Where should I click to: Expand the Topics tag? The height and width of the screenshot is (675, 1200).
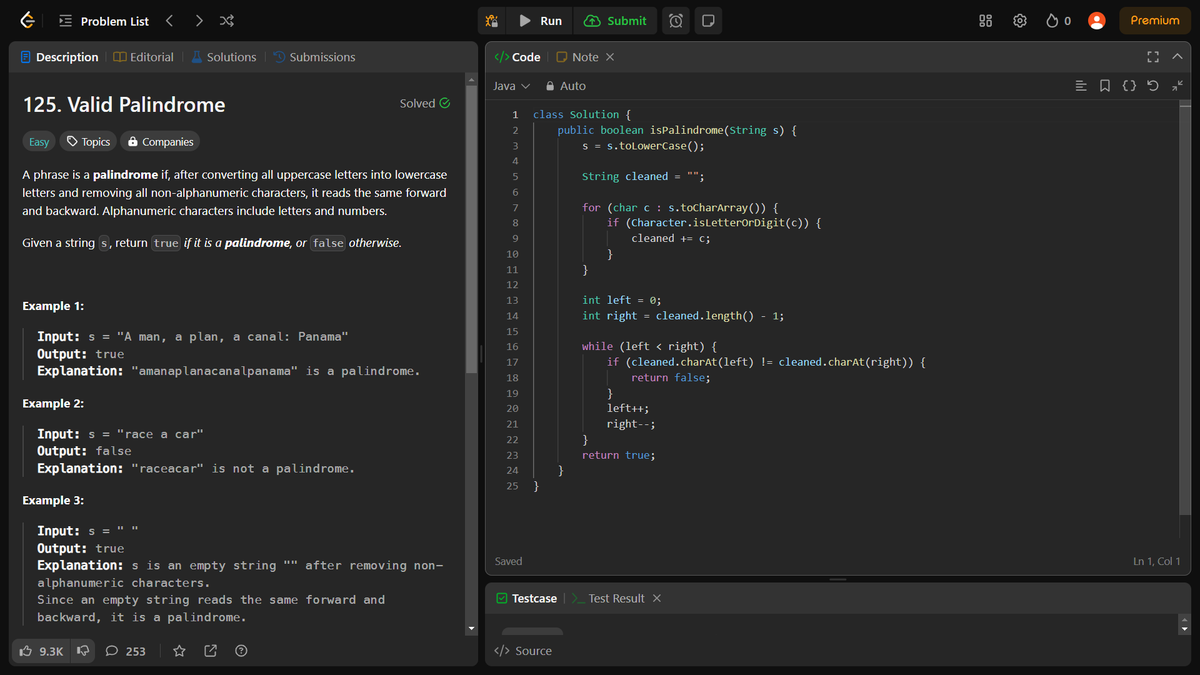coord(88,142)
